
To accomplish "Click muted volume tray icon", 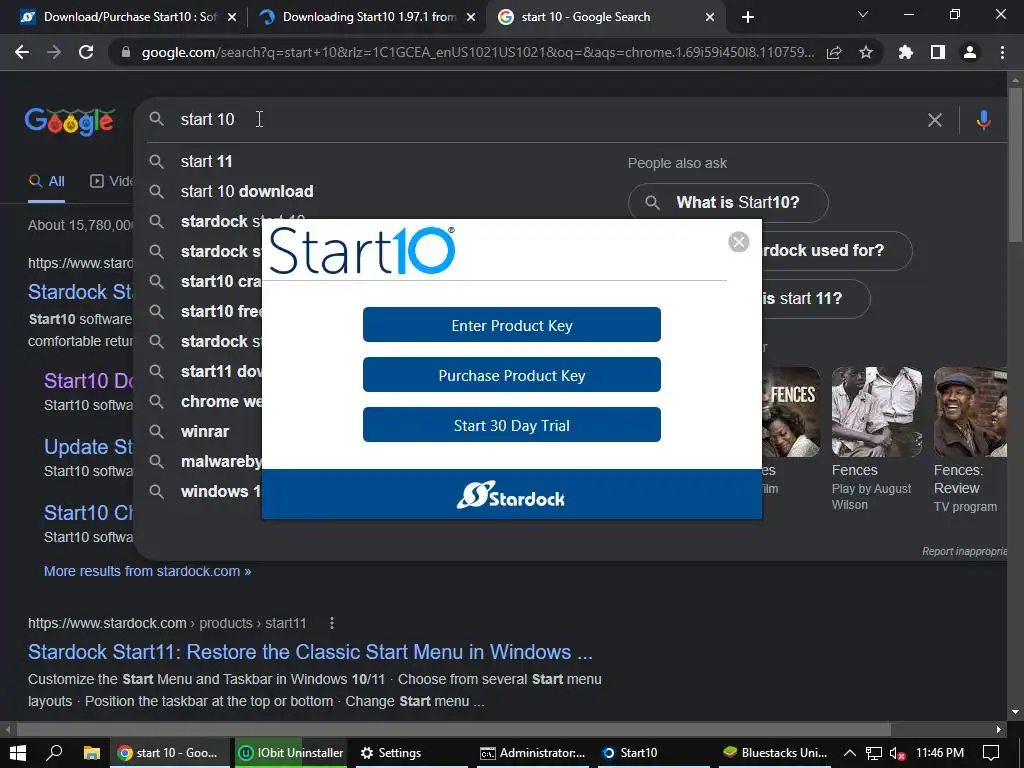I will 897,754.
